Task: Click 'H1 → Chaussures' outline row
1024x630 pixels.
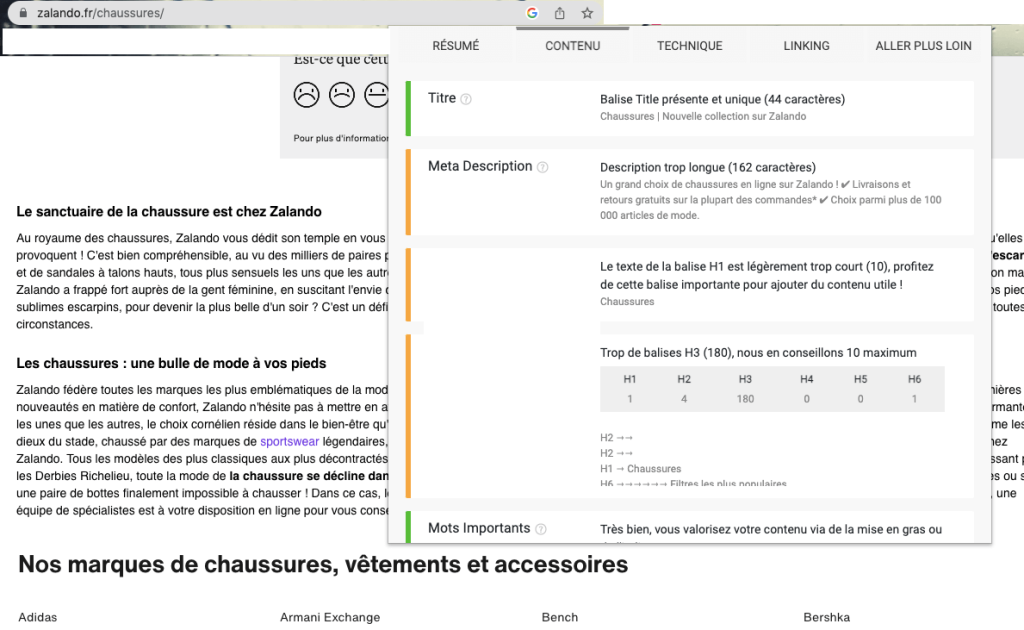Action: [641, 469]
